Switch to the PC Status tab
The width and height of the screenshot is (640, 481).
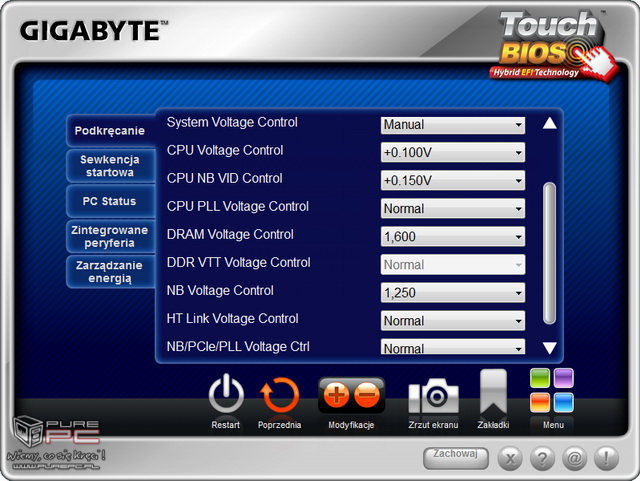tap(109, 201)
